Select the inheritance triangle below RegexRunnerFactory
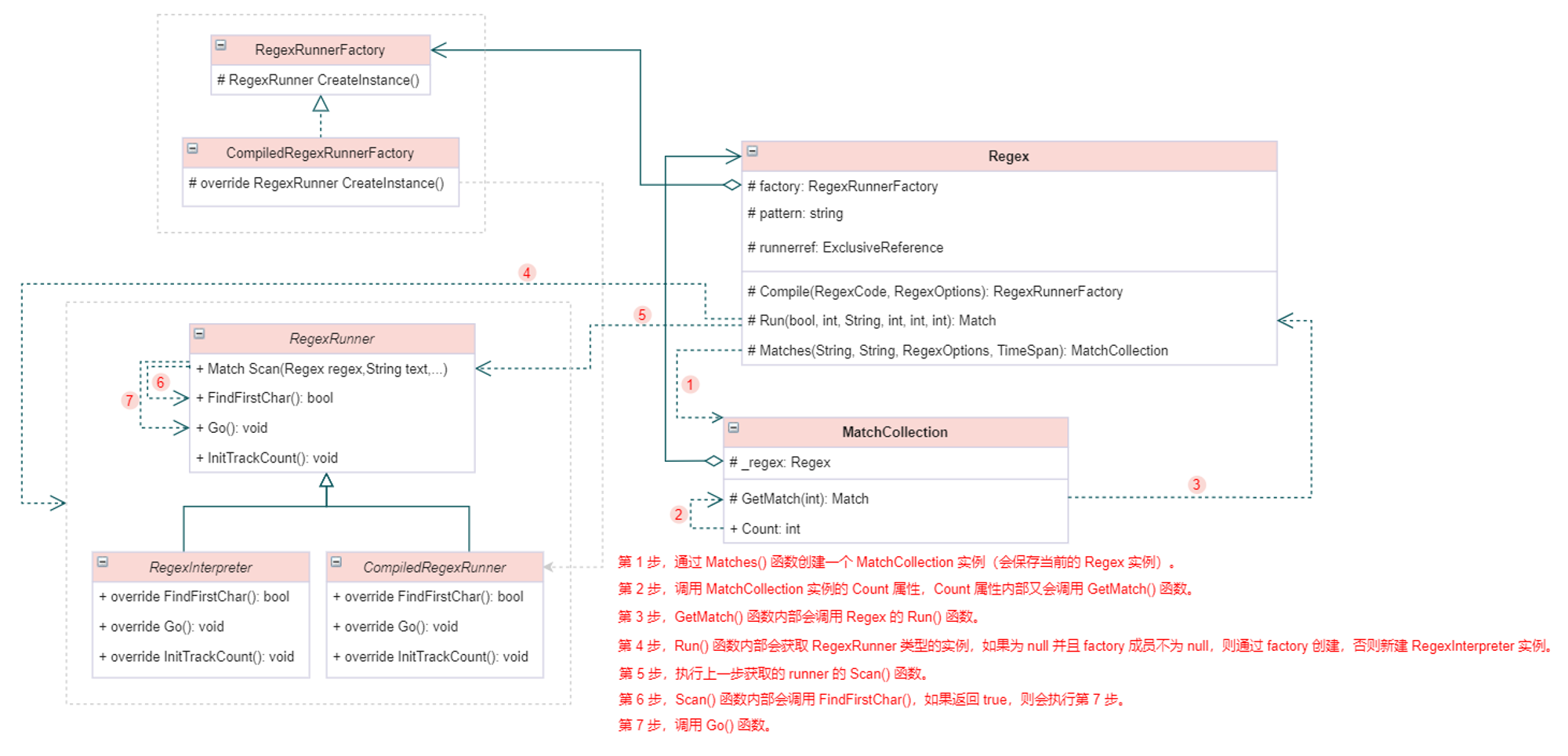The width and height of the screenshot is (1568, 756). 321,104
